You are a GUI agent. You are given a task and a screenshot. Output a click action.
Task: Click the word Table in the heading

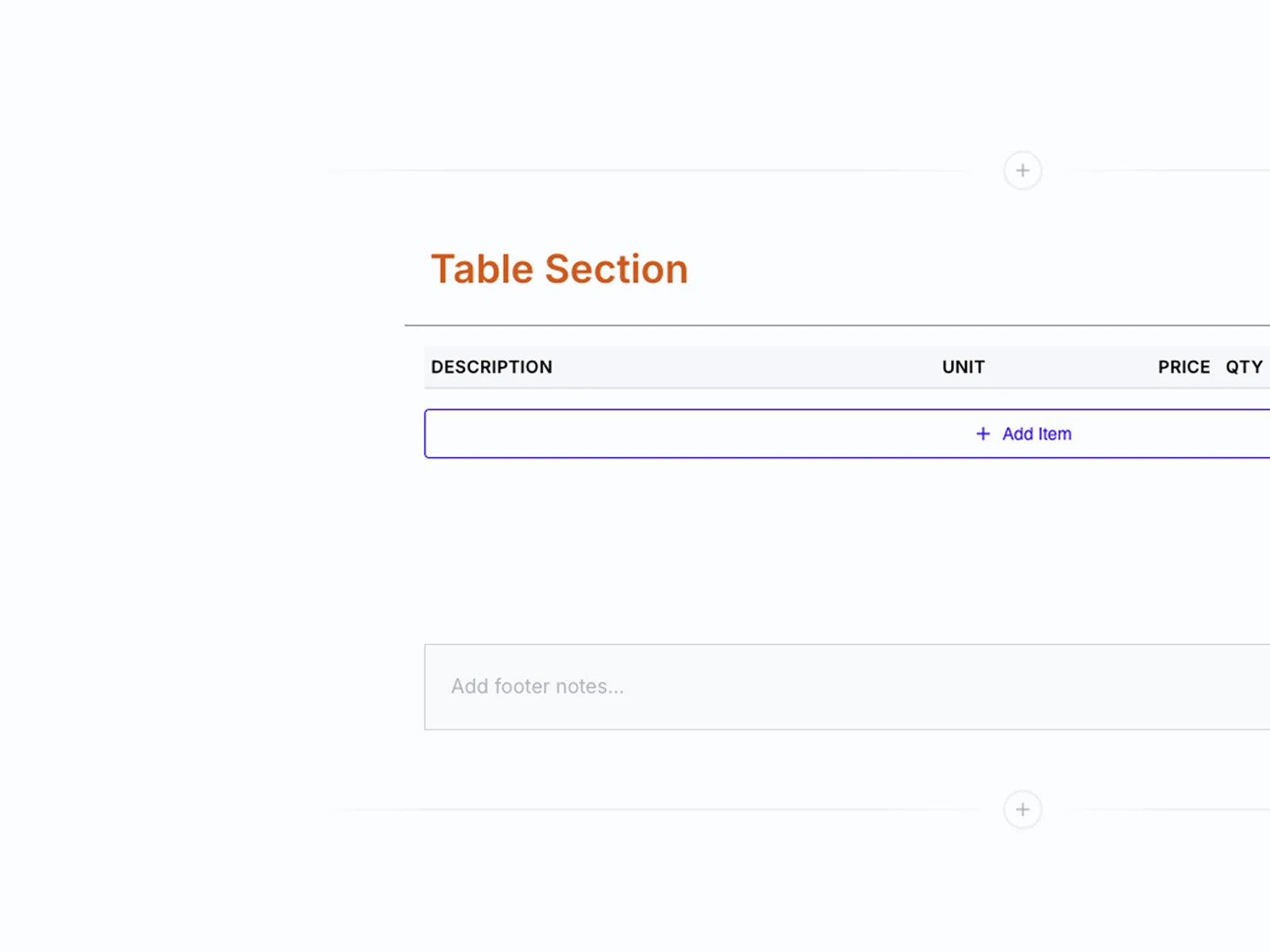[482, 269]
